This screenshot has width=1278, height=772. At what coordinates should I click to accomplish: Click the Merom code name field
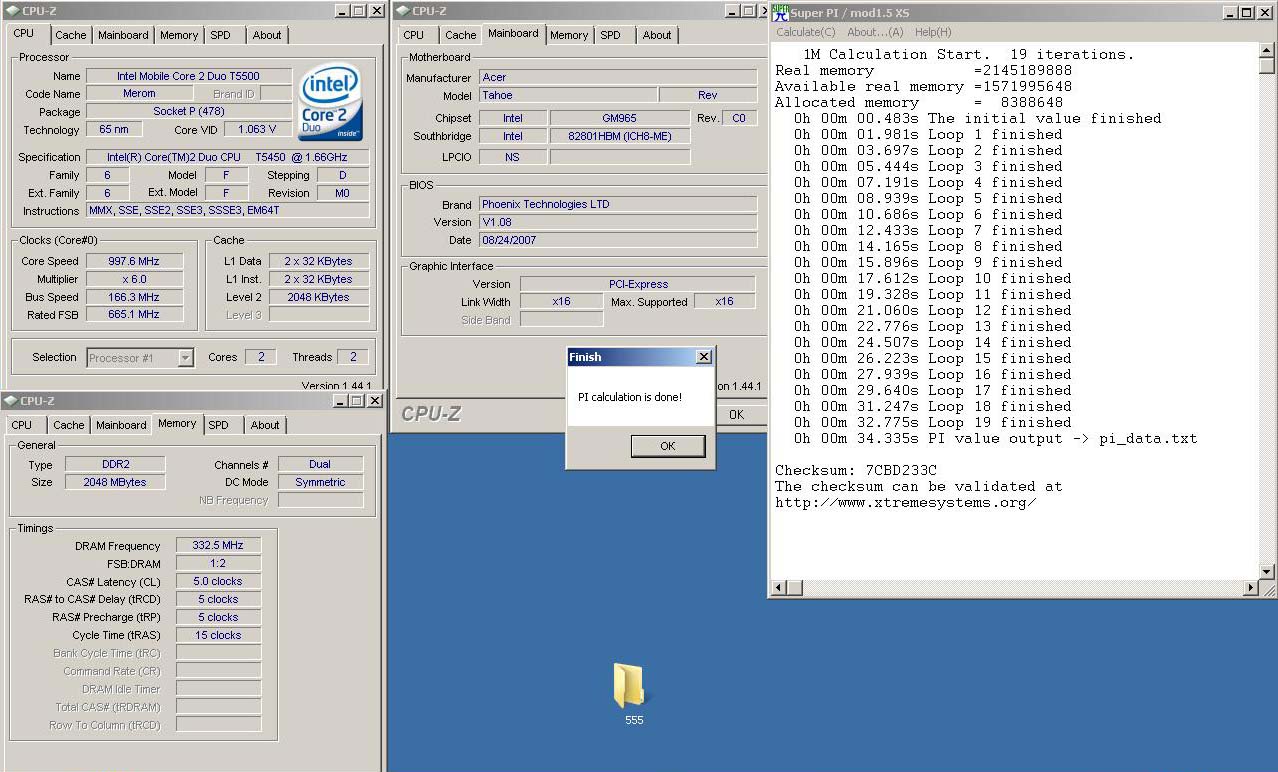pyautogui.click(x=140, y=93)
